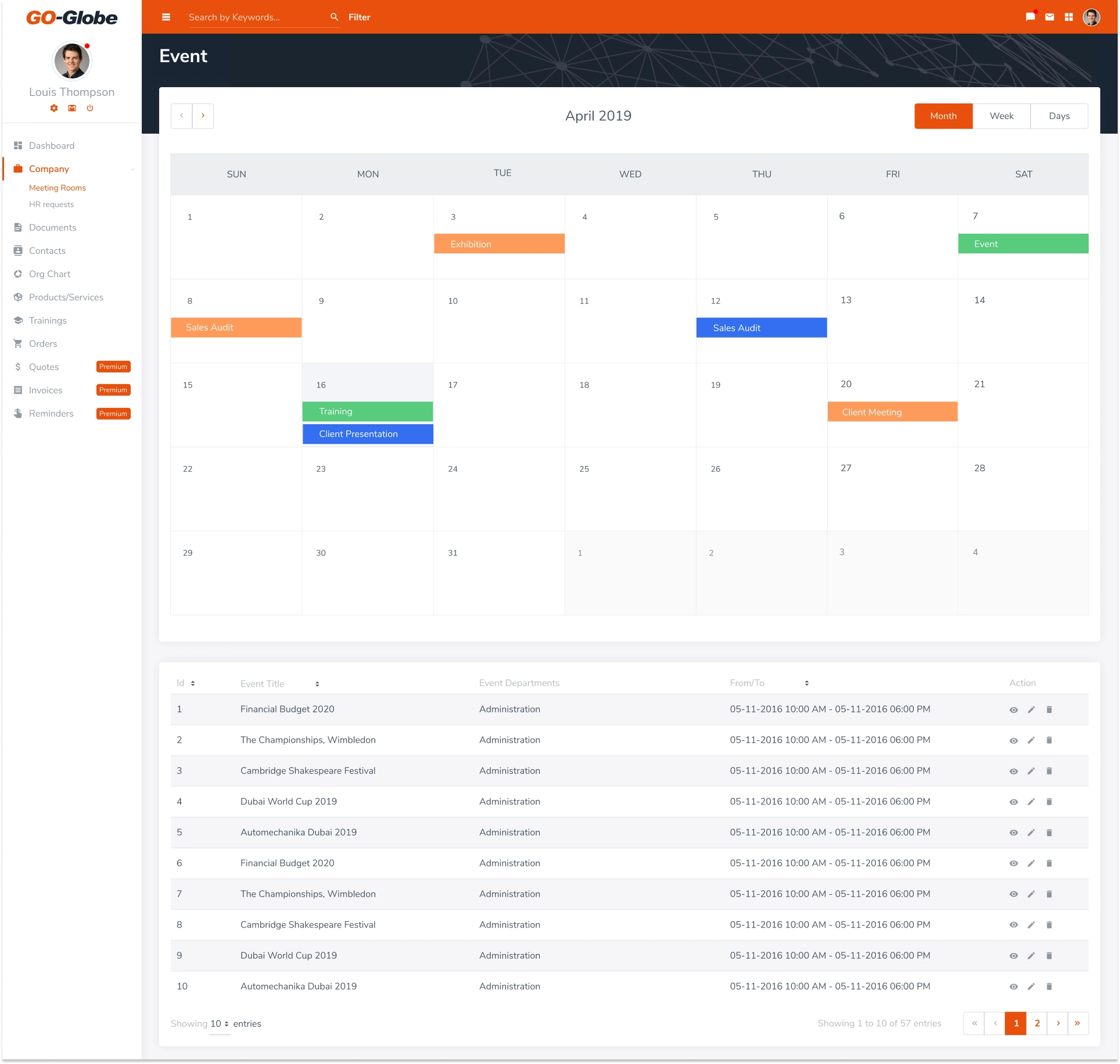View the Automechanika Dubai 2019 row 5 entry
The height and width of the screenshot is (1064, 1120).
1013,833
